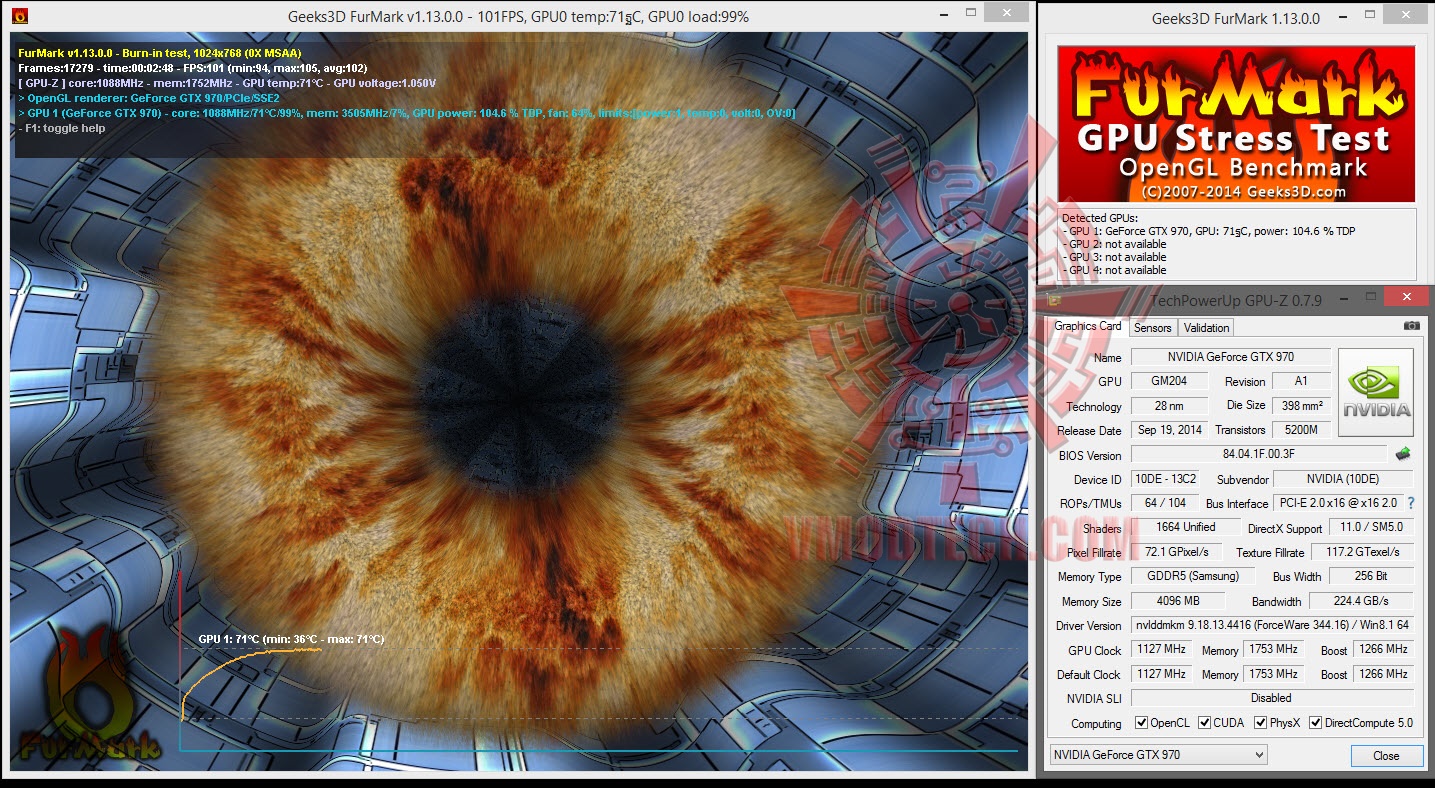The image size is (1435, 788).
Task: Click the Subvendor field NVIDIA (10DE)
Action: [1343, 479]
